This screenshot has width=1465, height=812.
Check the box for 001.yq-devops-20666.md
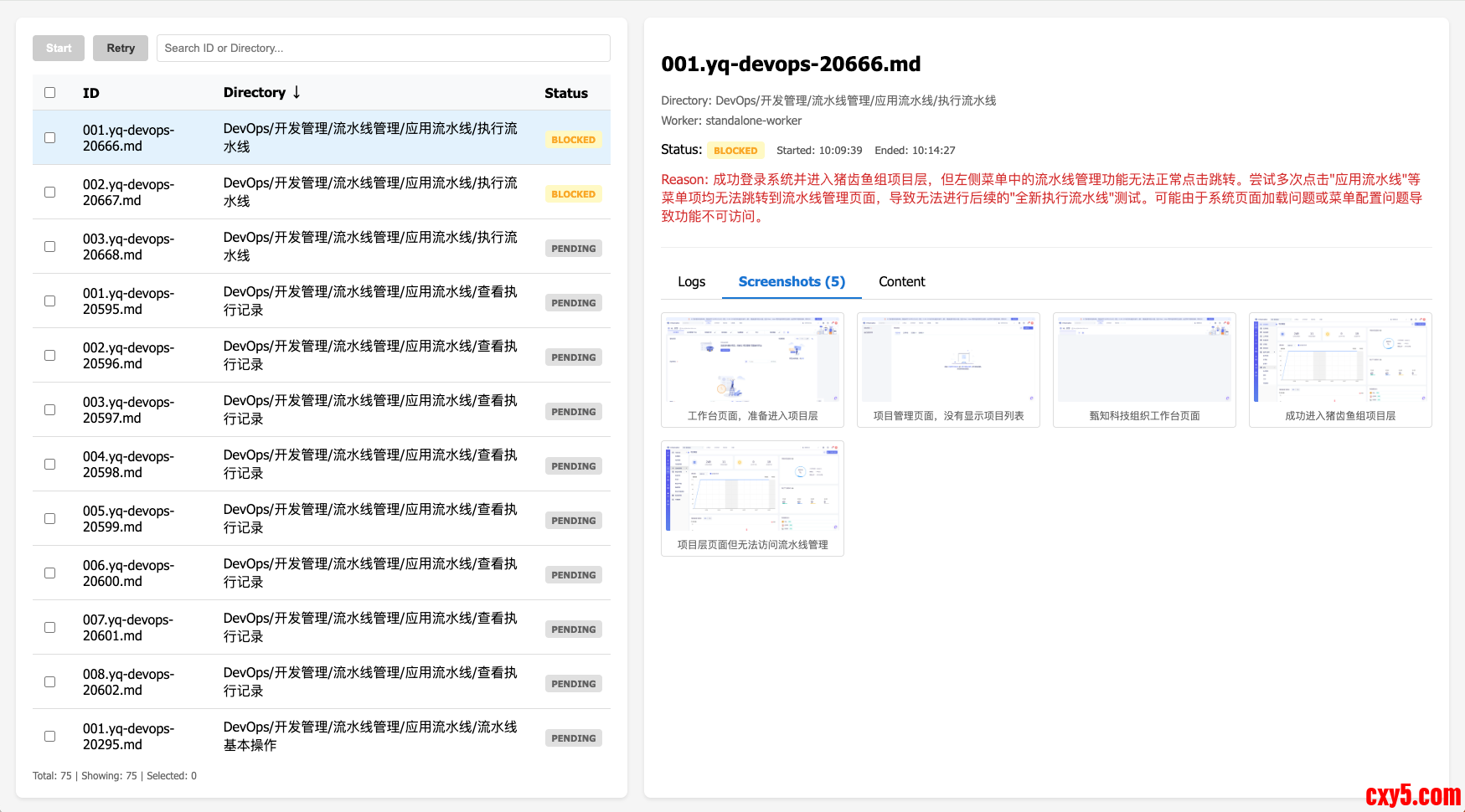50,138
